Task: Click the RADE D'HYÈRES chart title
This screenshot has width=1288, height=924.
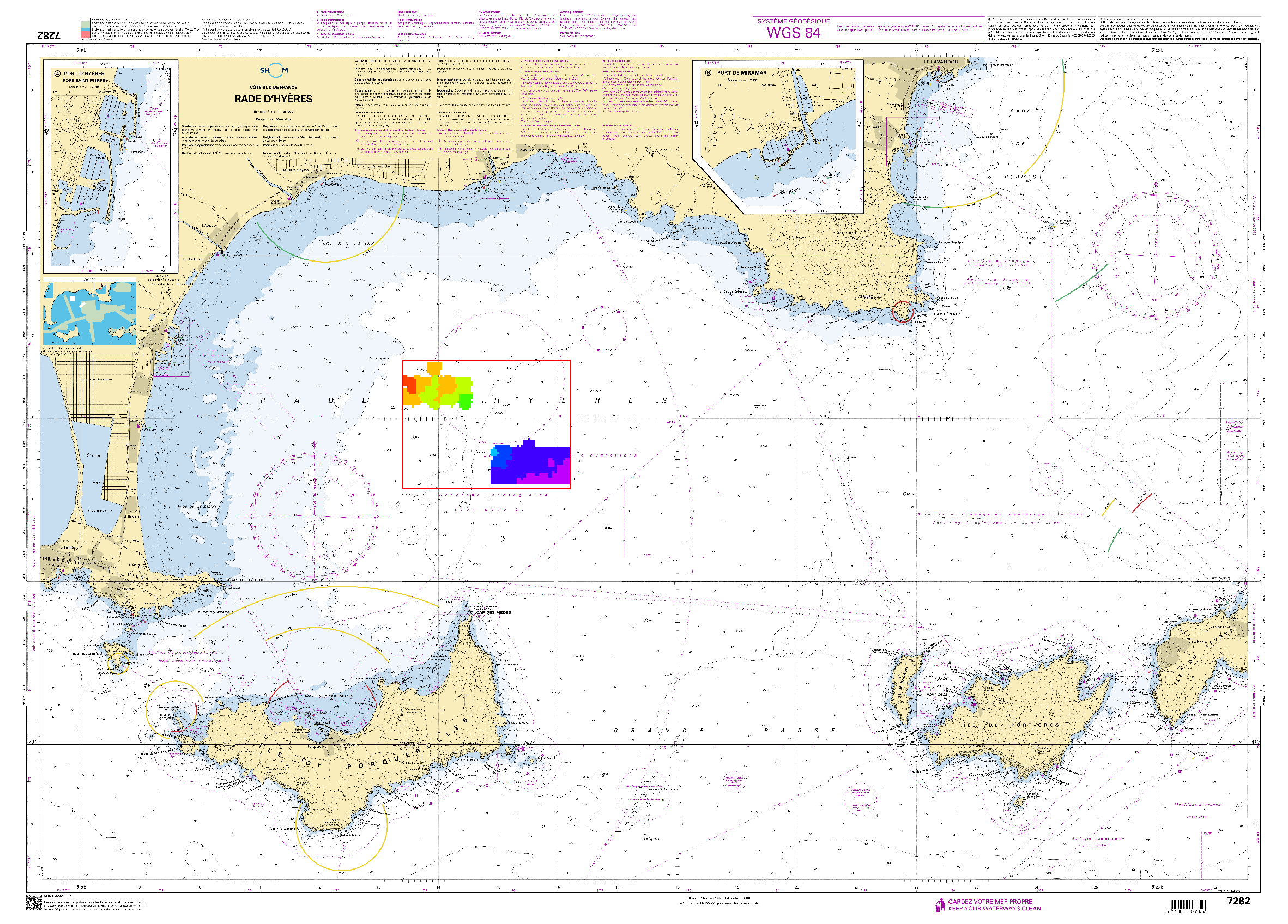Action: pyautogui.click(x=273, y=99)
